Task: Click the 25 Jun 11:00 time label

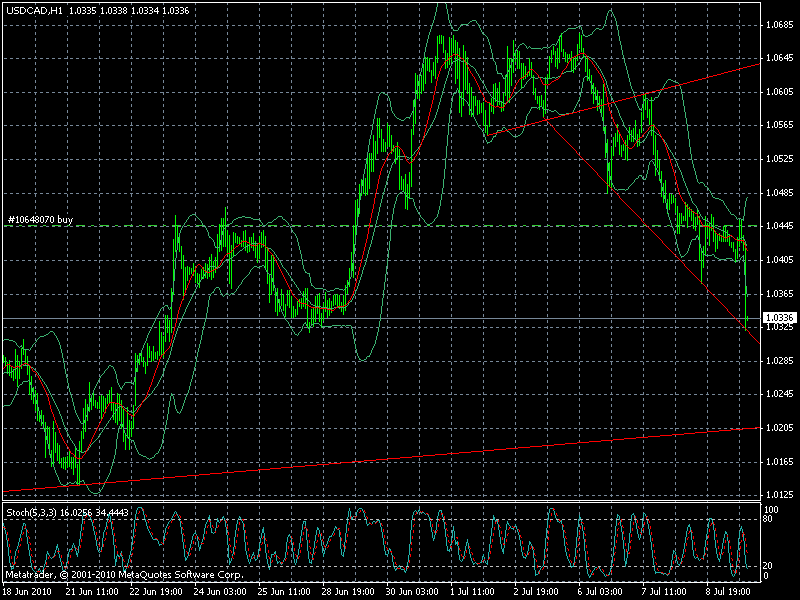Action: point(284,592)
